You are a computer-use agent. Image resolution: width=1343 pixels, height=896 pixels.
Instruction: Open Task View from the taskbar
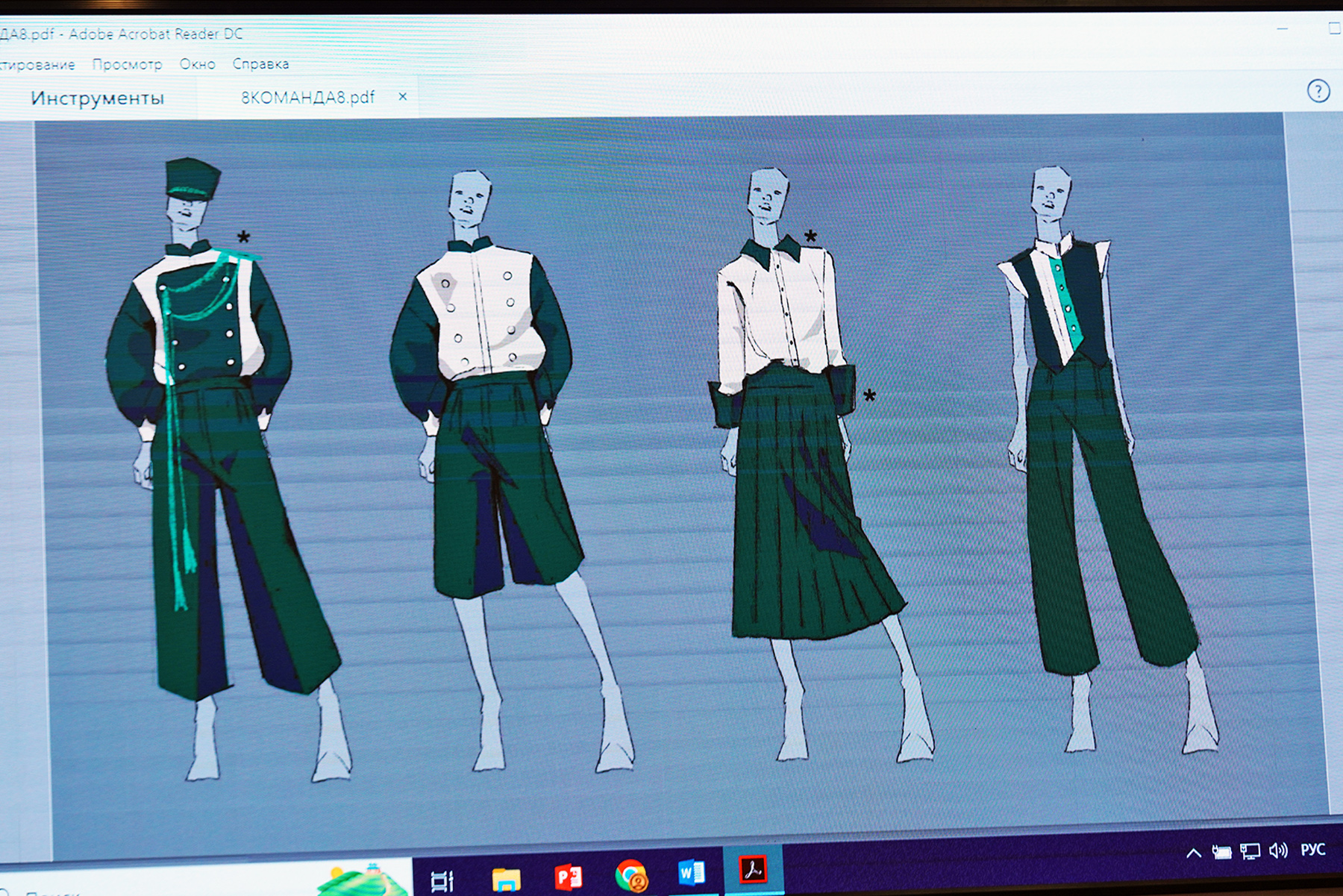click(x=442, y=881)
